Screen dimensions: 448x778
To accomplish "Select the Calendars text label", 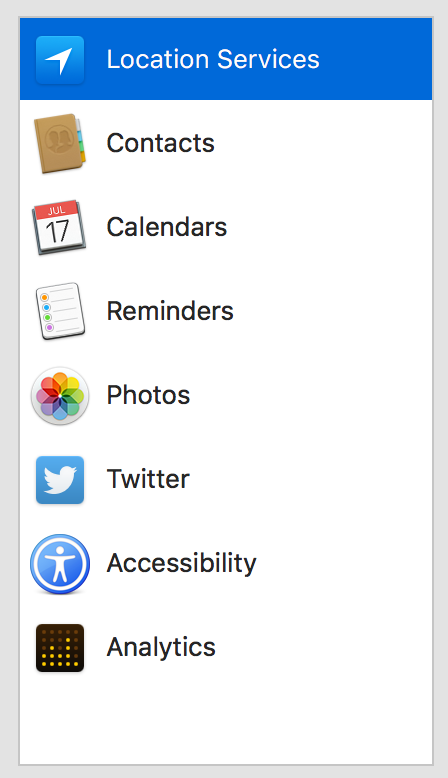I will 167,227.
